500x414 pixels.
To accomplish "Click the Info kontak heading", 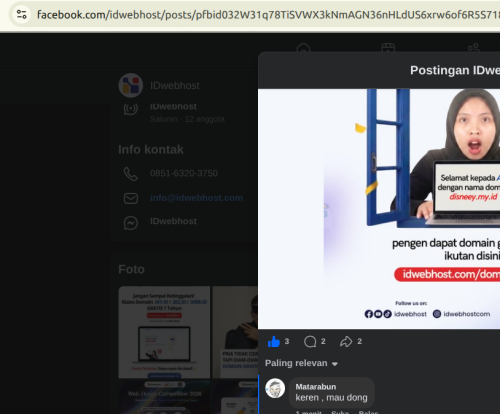I will click(151, 150).
